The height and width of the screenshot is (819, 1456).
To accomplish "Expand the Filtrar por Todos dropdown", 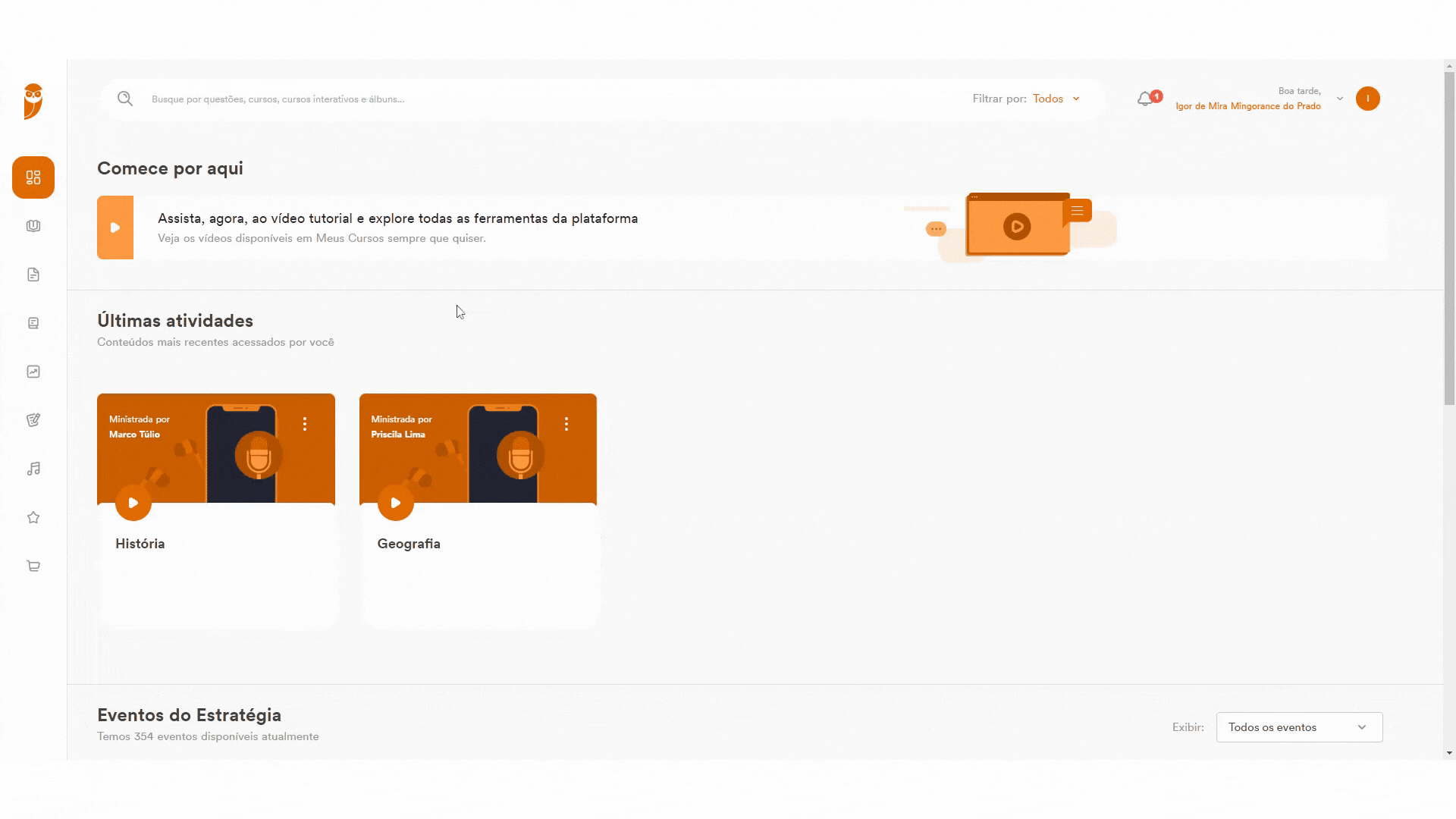I will click(x=1056, y=99).
